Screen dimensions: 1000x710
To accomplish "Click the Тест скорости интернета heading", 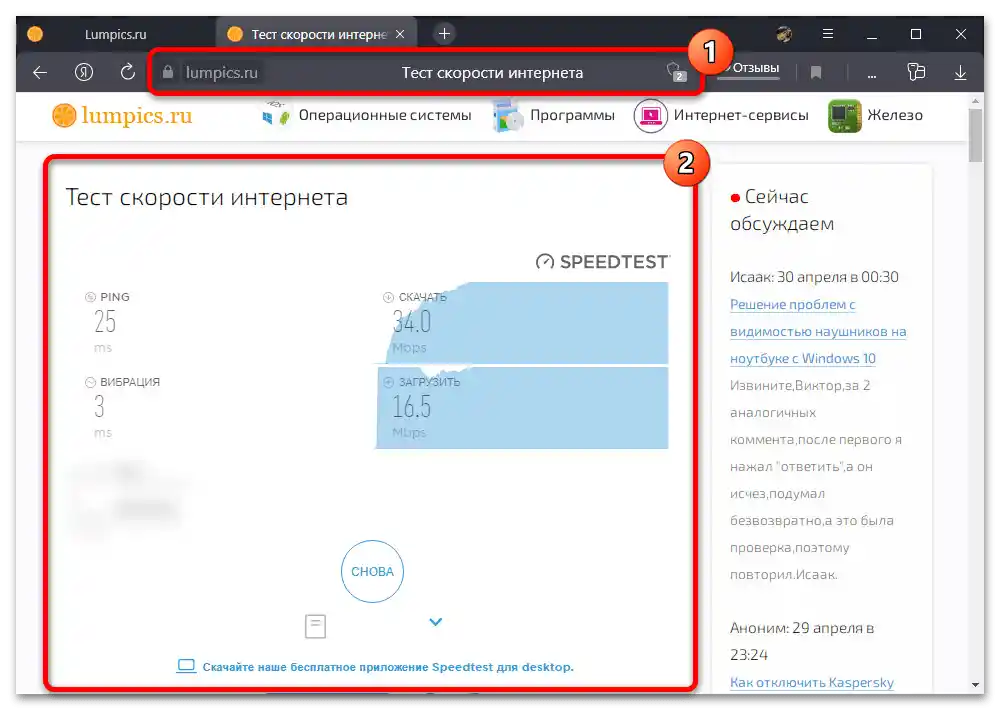I will pos(207,197).
